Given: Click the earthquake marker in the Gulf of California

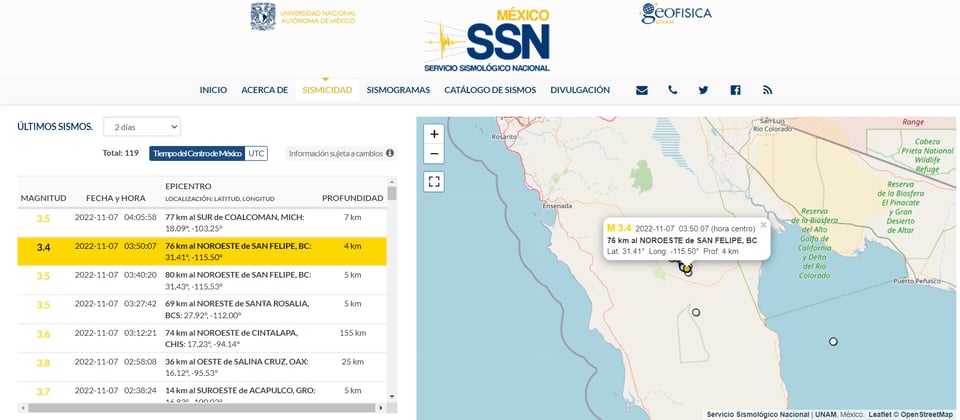Looking at the screenshot, I should tap(833, 342).
